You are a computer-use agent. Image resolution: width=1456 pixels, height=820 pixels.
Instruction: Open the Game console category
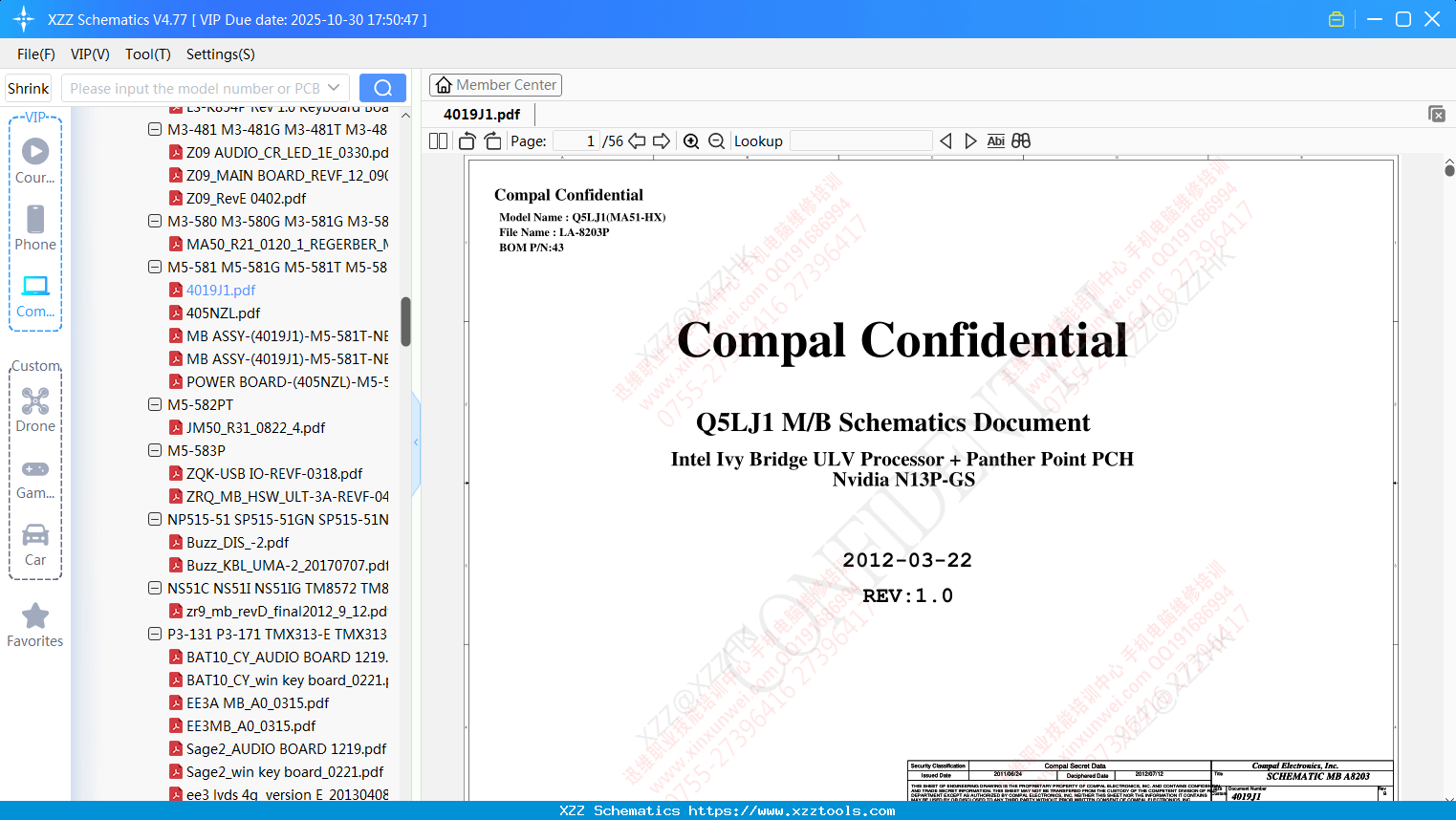point(35,478)
